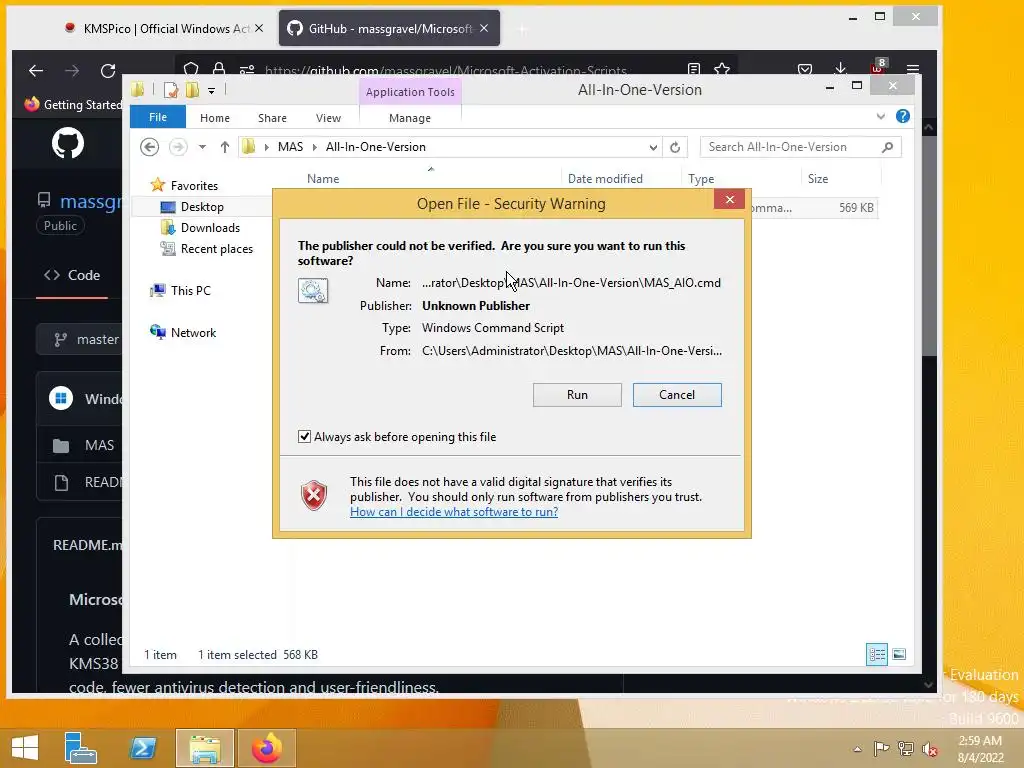Switch Explorer to details view icon

tap(876, 654)
